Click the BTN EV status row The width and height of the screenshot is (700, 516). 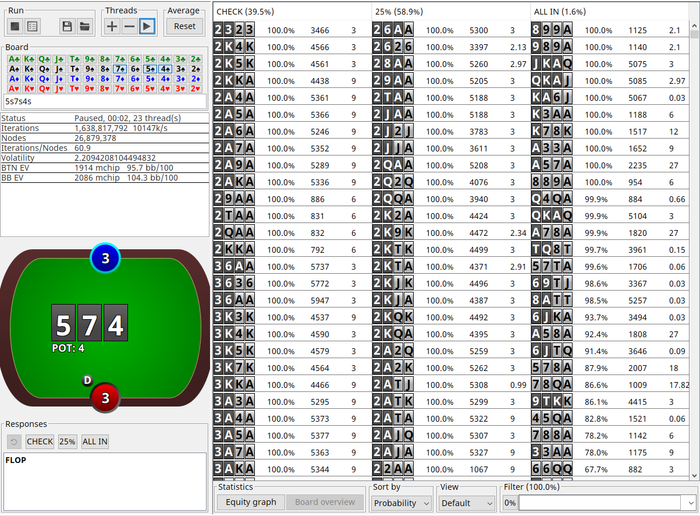click(x=104, y=168)
